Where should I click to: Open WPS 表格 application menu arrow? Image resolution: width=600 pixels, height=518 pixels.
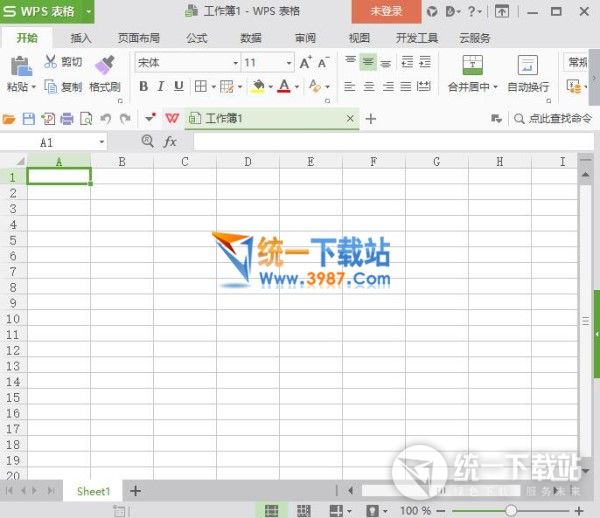[88, 11]
